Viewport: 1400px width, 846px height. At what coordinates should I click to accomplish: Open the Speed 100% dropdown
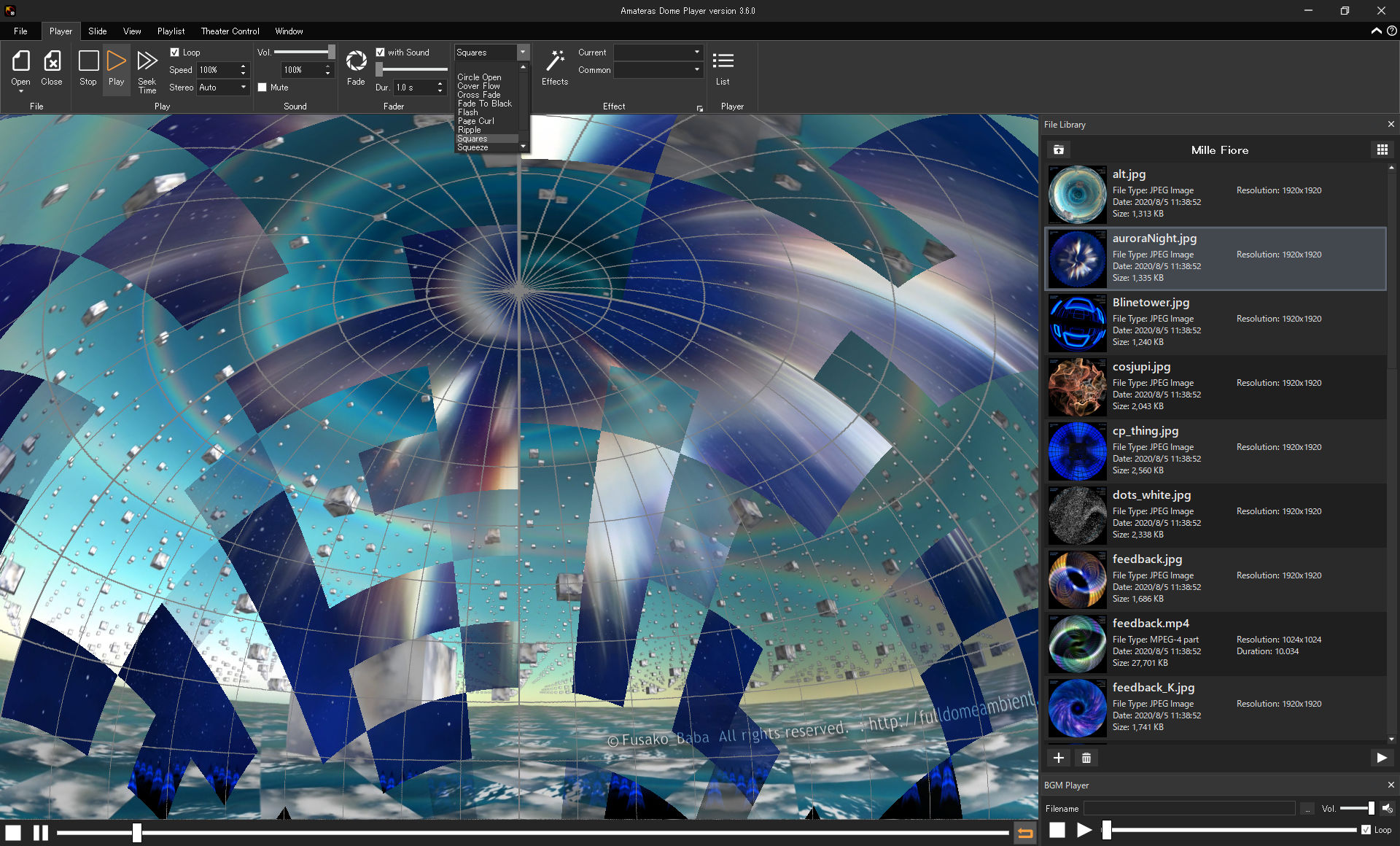point(224,70)
